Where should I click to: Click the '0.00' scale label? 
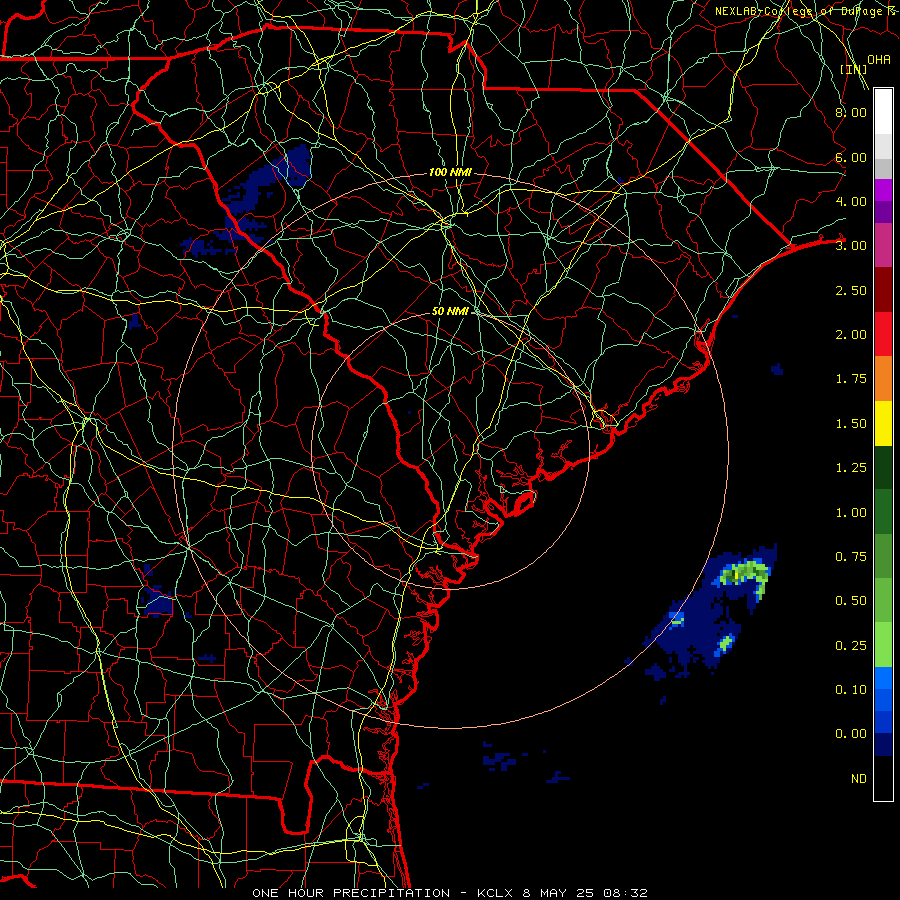pos(851,734)
